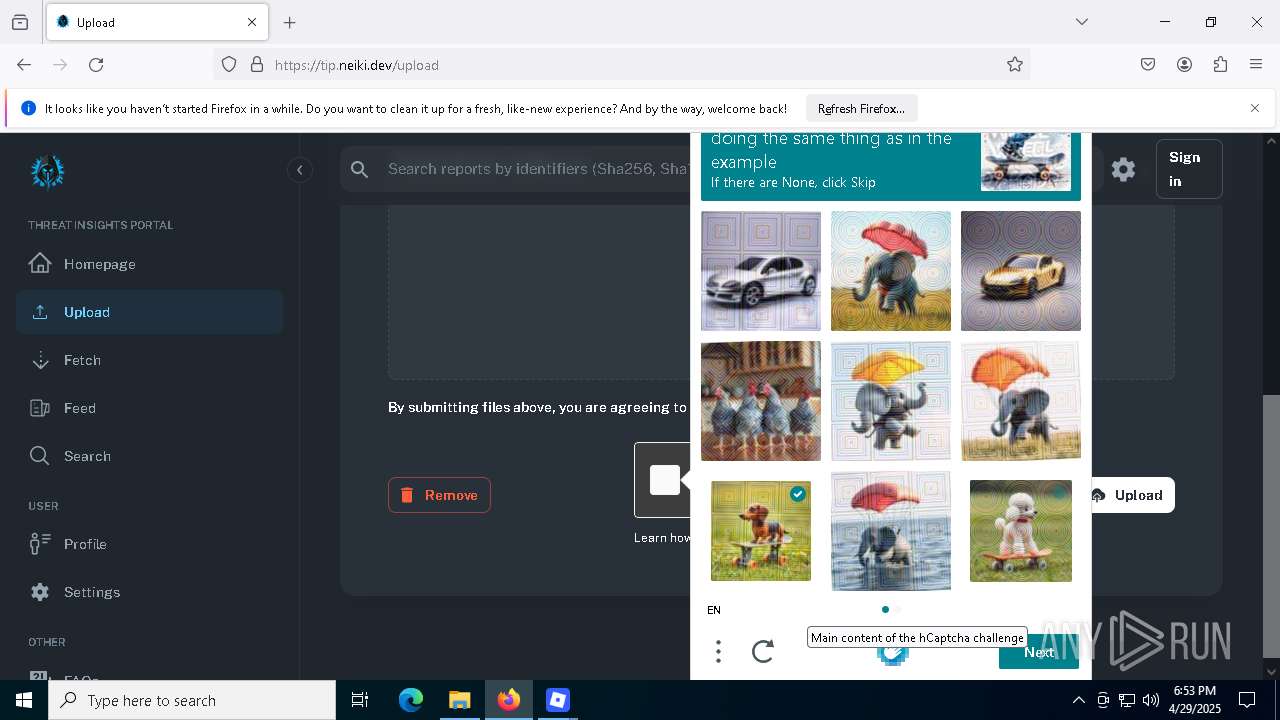
Task: Select the silver car captcha image
Action: point(761,271)
